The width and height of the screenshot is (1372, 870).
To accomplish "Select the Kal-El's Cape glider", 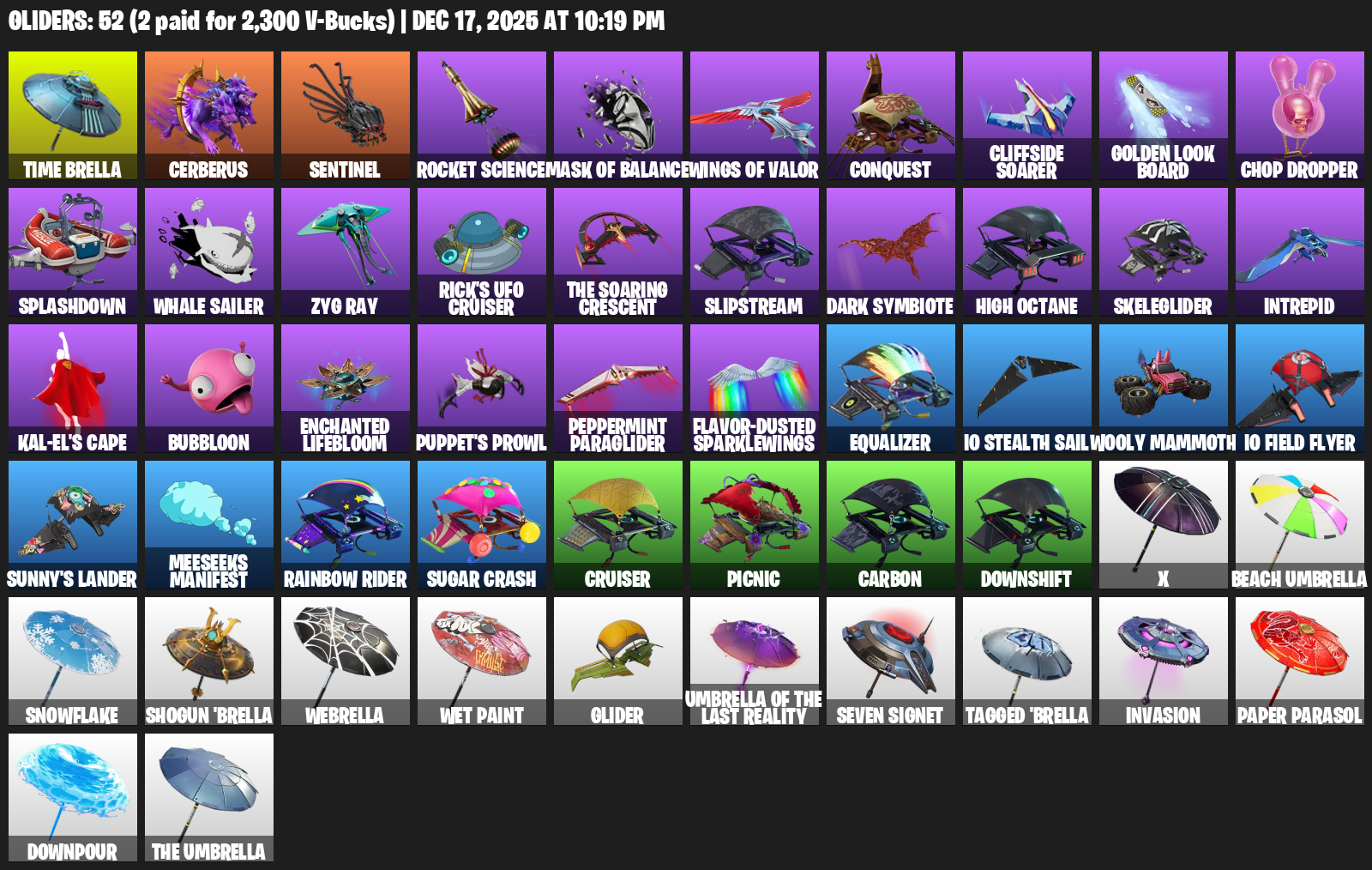I will (73, 389).
